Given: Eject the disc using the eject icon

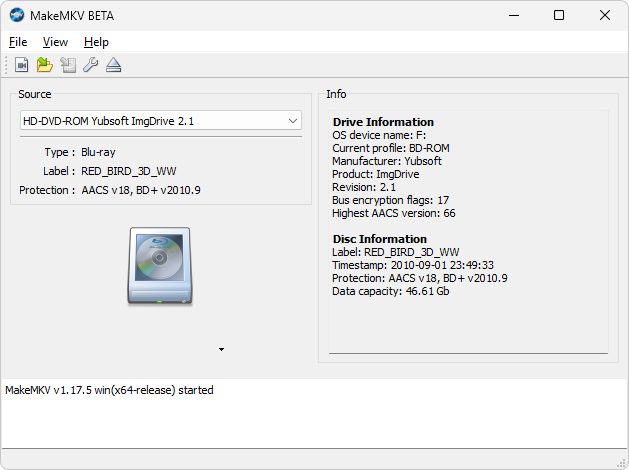Looking at the screenshot, I should coord(114,65).
